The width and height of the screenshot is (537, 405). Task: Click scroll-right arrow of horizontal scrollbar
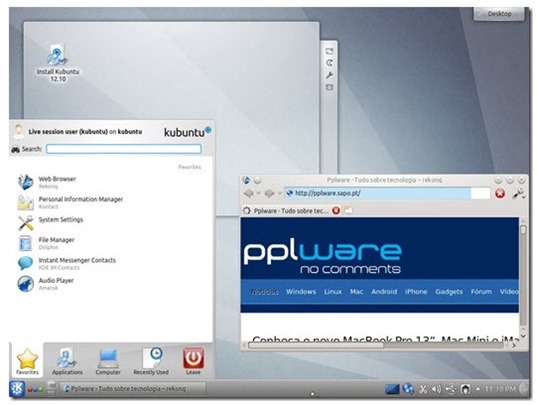[514, 345]
